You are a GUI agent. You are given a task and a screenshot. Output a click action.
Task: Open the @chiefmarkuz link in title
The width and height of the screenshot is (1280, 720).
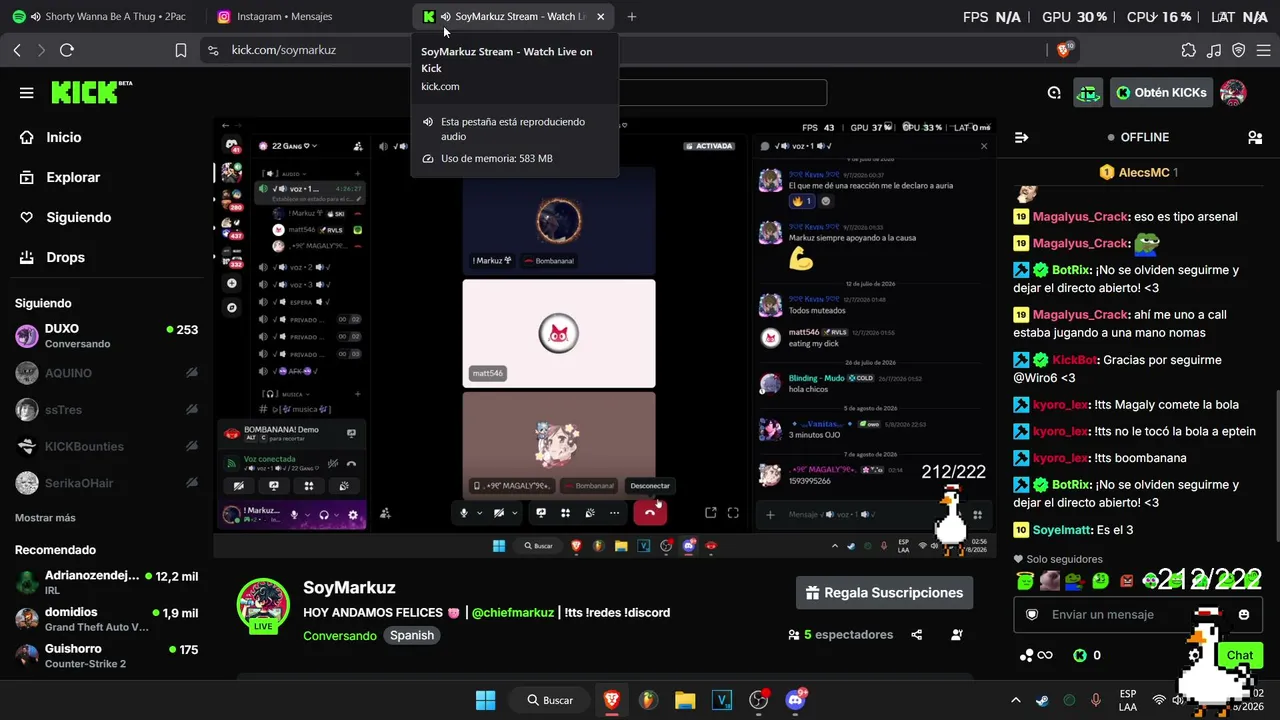513,612
